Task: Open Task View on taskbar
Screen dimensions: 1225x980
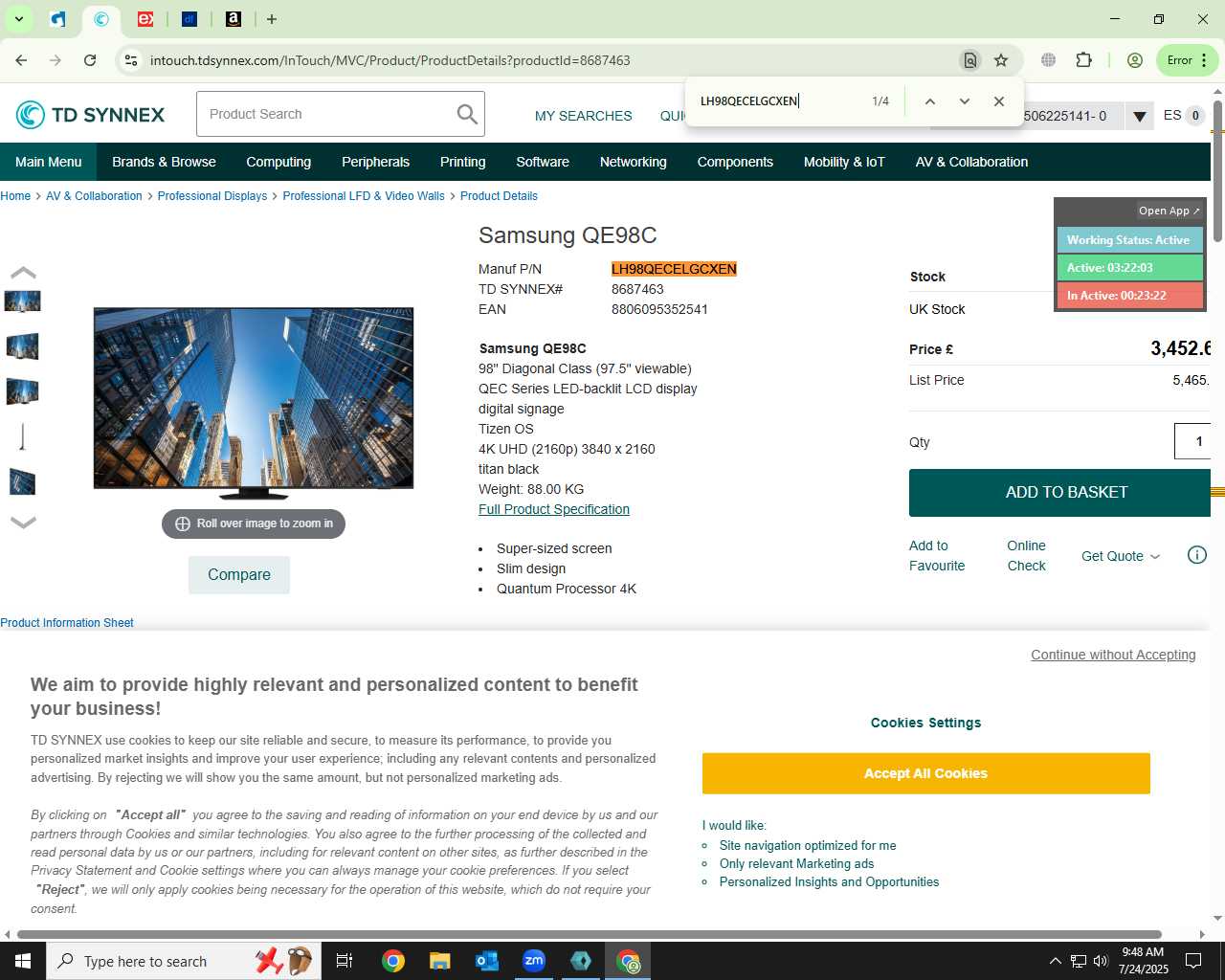Action: [345, 961]
